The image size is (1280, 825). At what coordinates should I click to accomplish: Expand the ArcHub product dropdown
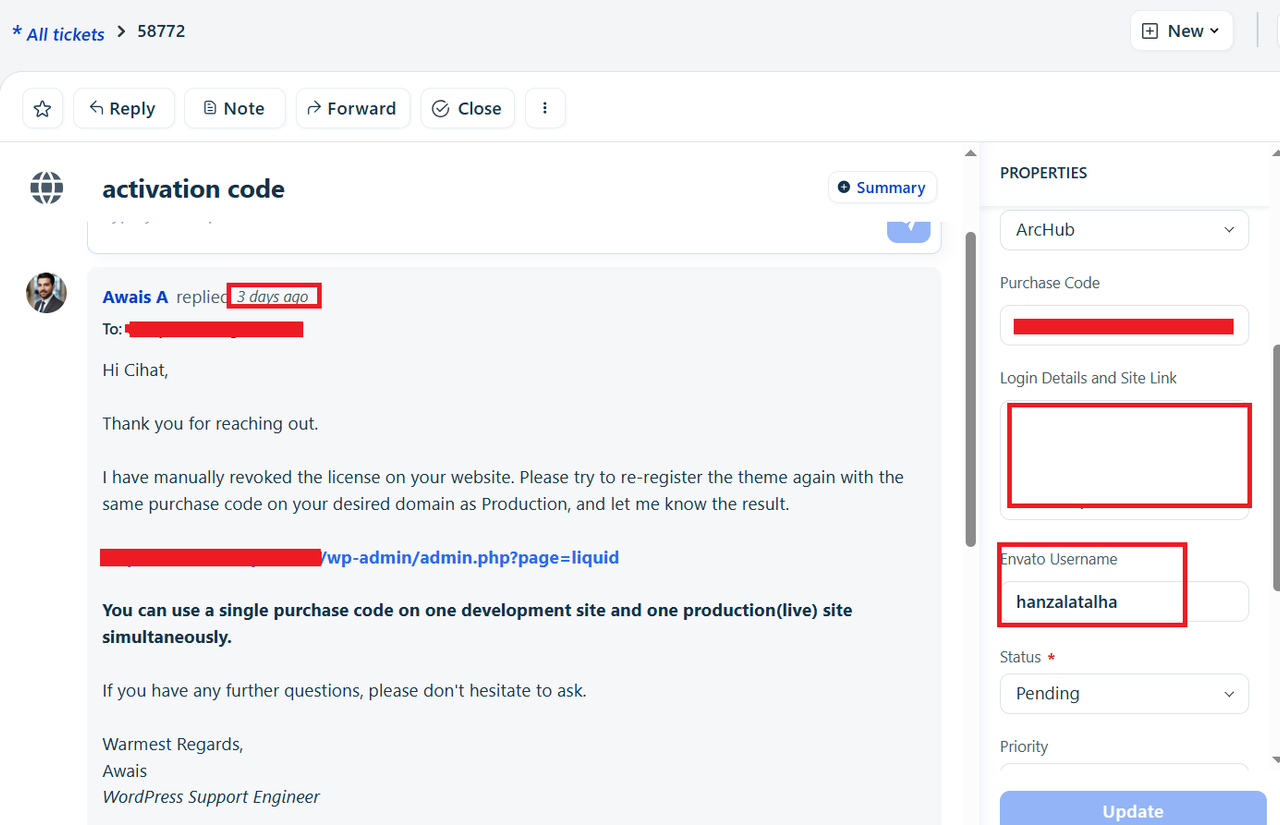coord(1124,230)
